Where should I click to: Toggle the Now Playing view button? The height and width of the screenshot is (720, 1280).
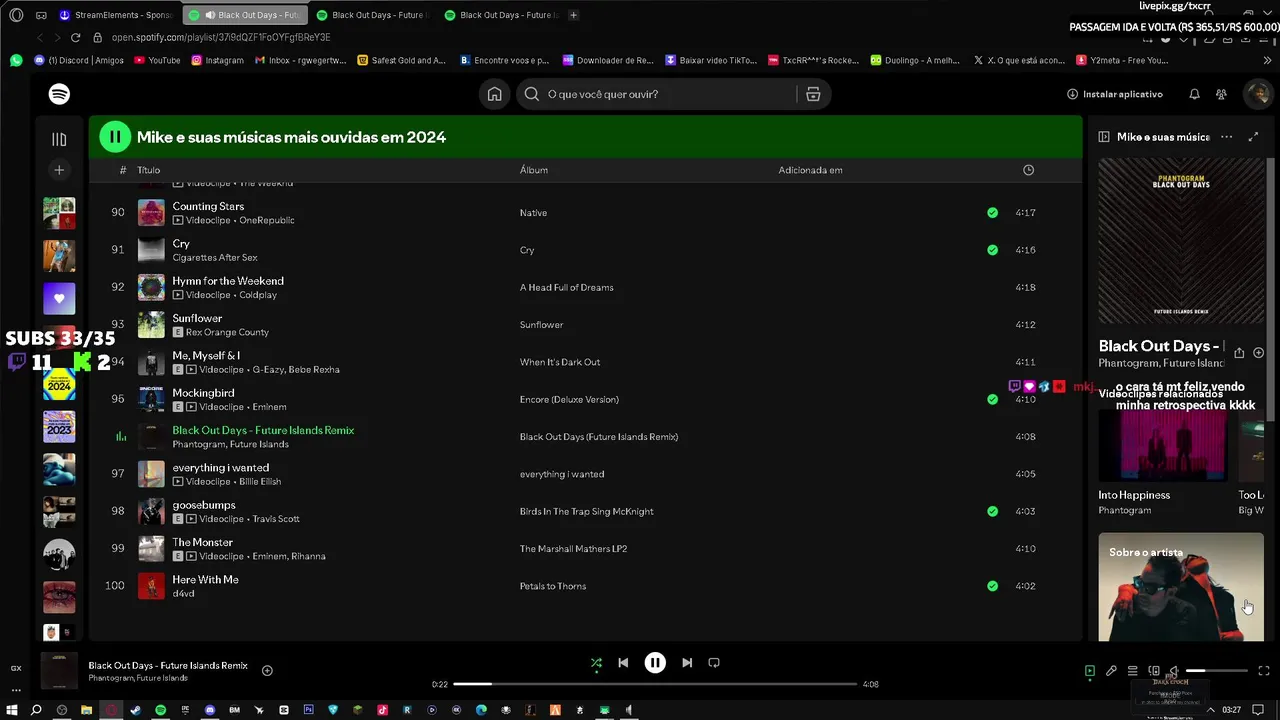(1090, 671)
